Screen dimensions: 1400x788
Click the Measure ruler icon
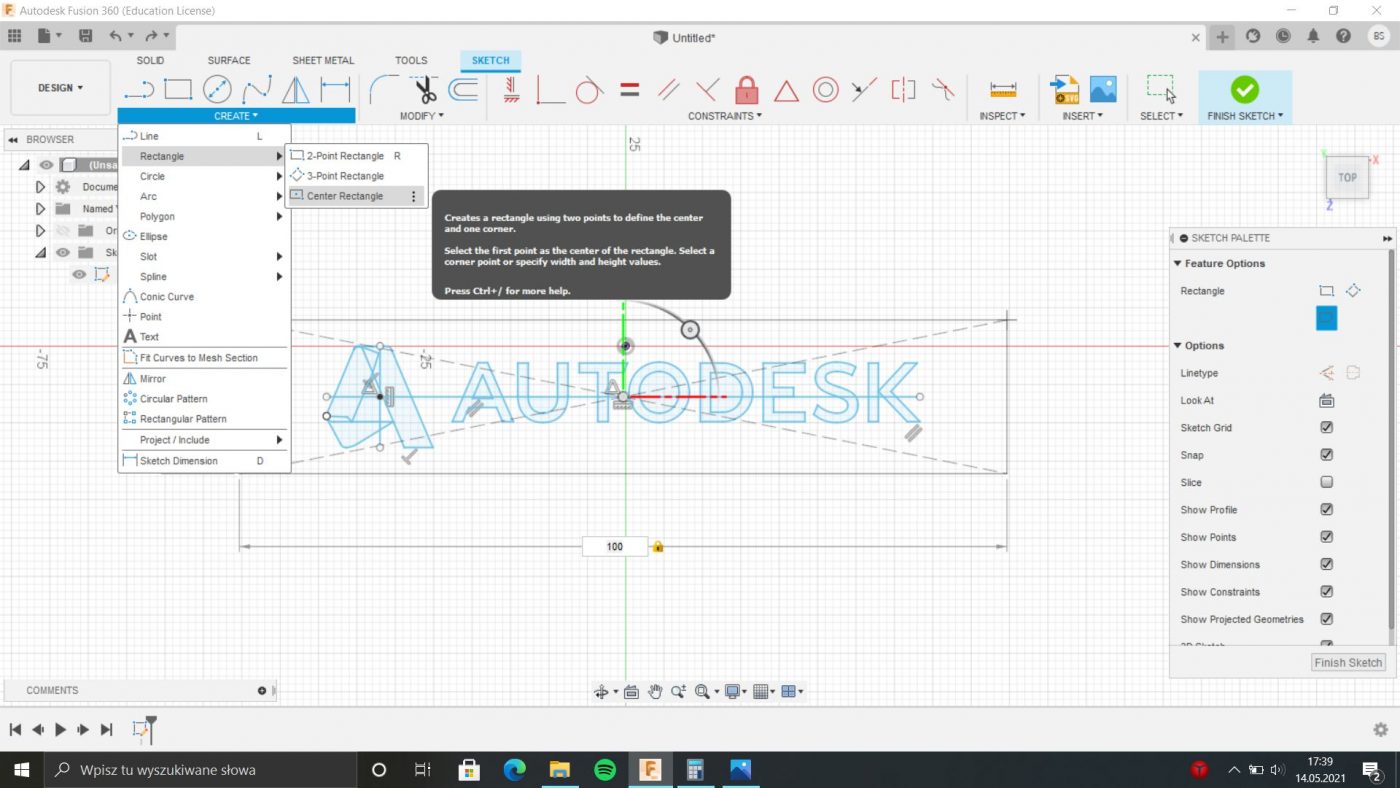point(1003,90)
